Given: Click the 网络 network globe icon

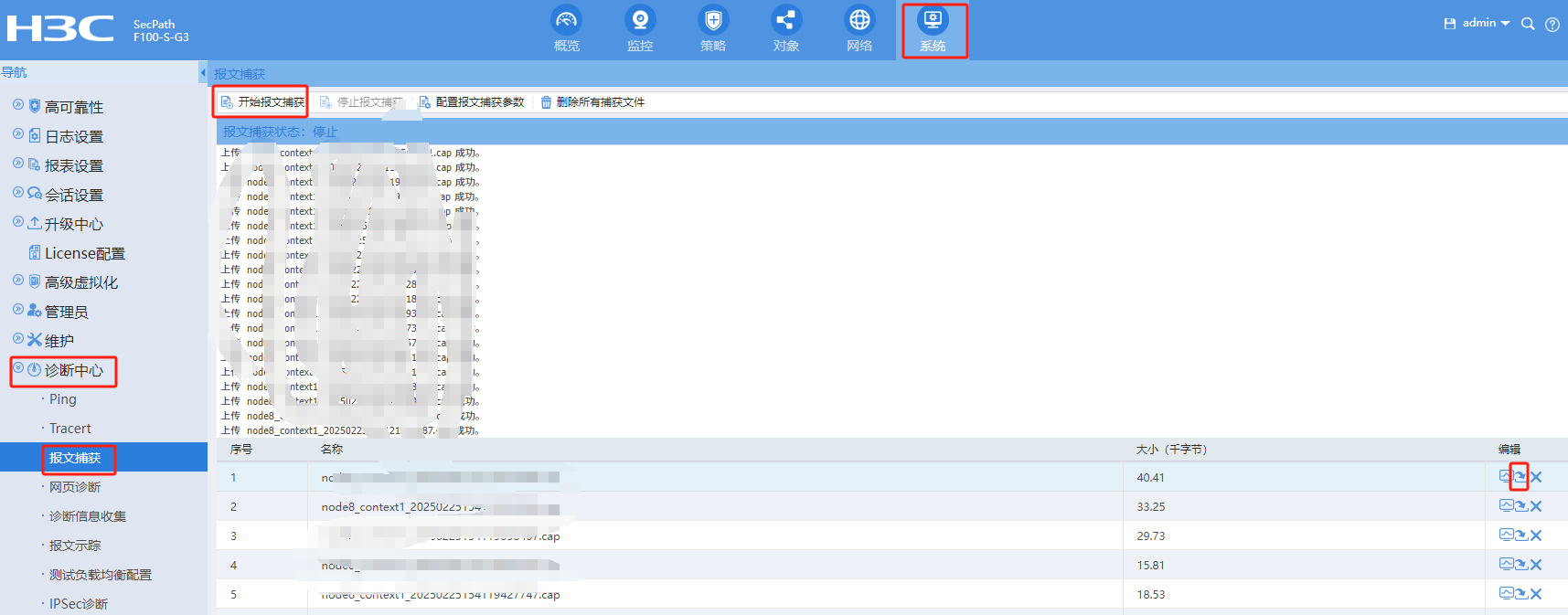Looking at the screenshot, I should tap(859, 21).
